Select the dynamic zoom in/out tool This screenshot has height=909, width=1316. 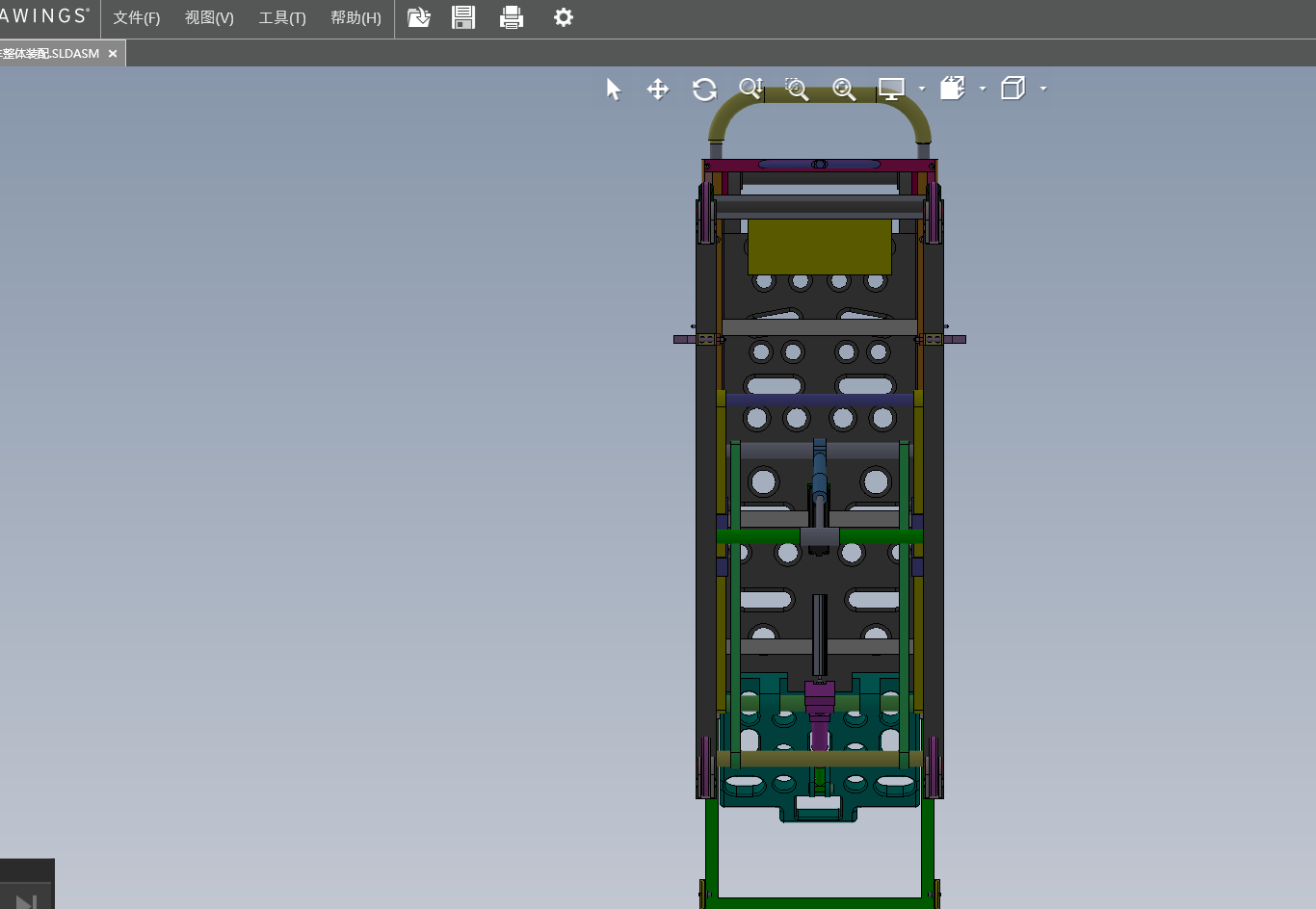pyautogui.click(x=750, y=90)
